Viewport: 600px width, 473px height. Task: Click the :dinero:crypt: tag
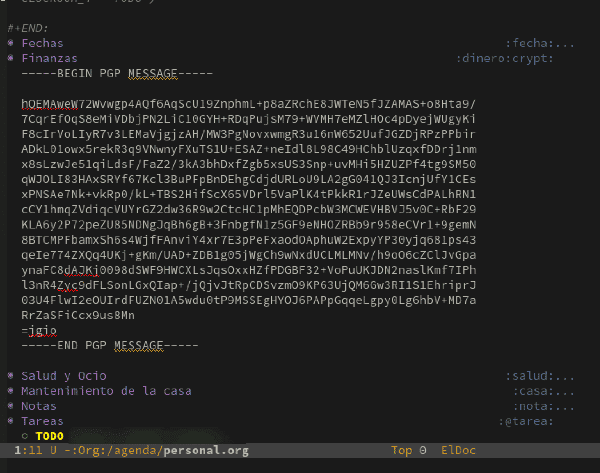click(x=505, y=58)
